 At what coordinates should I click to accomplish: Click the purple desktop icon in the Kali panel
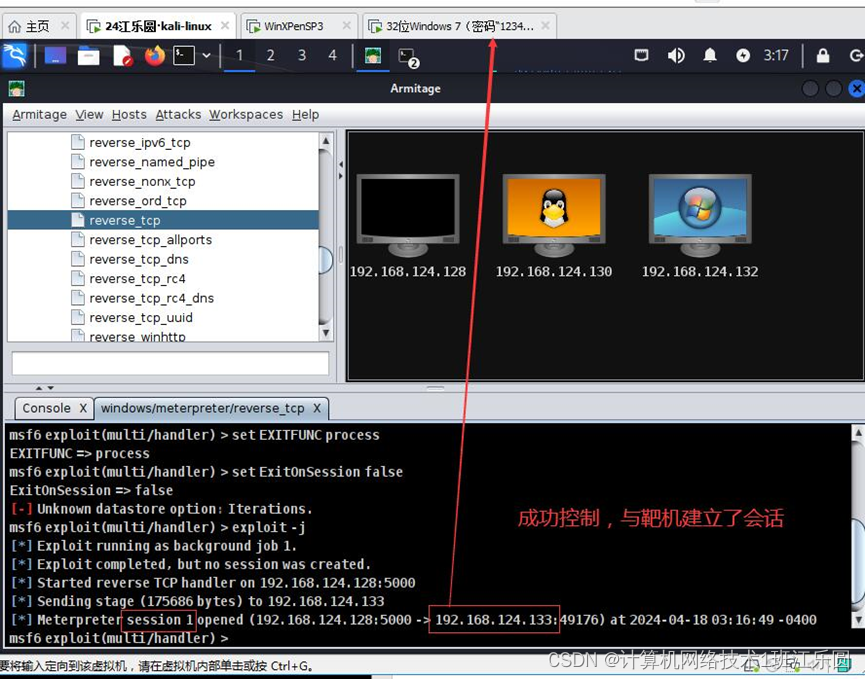55,55
